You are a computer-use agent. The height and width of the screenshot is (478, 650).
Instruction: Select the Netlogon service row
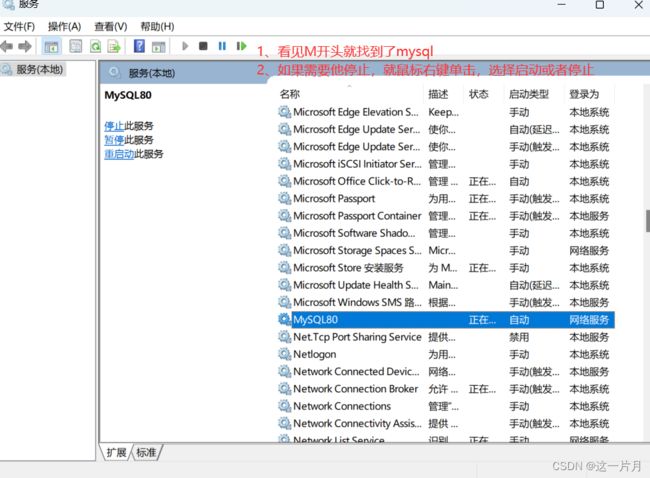(446, 354)
